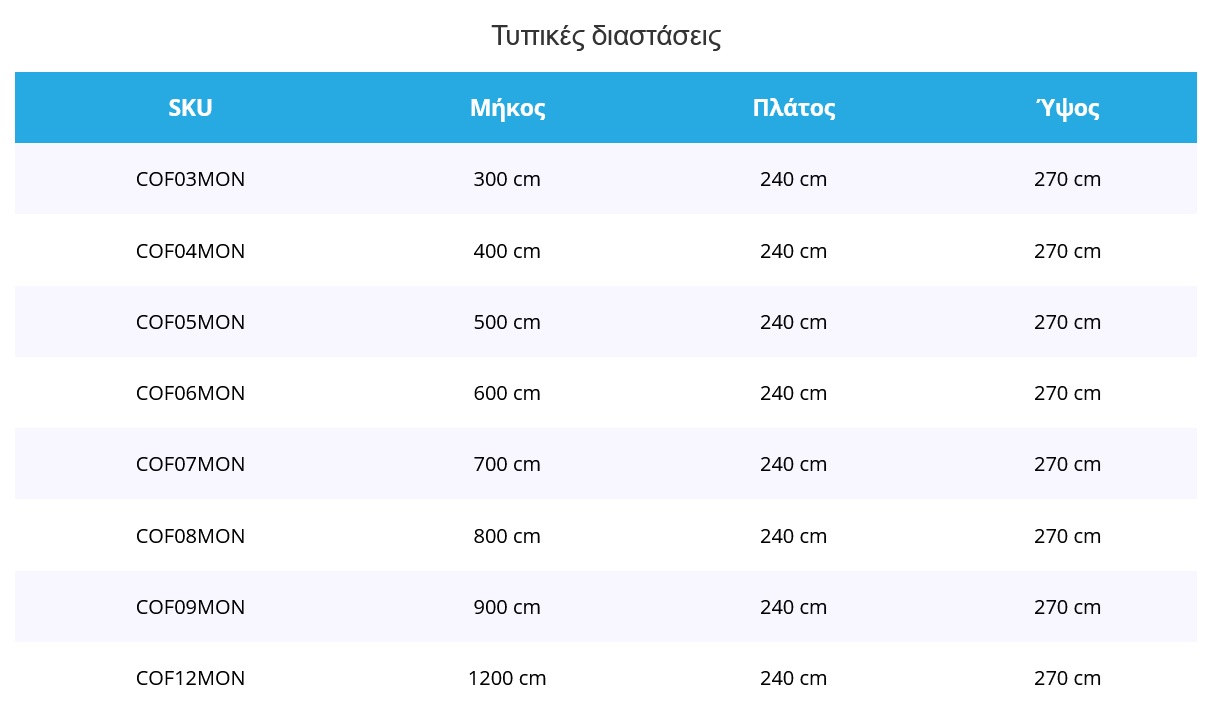Click the Ύψος column header
Viewport: 1226px width, 726px height.
1067,108
